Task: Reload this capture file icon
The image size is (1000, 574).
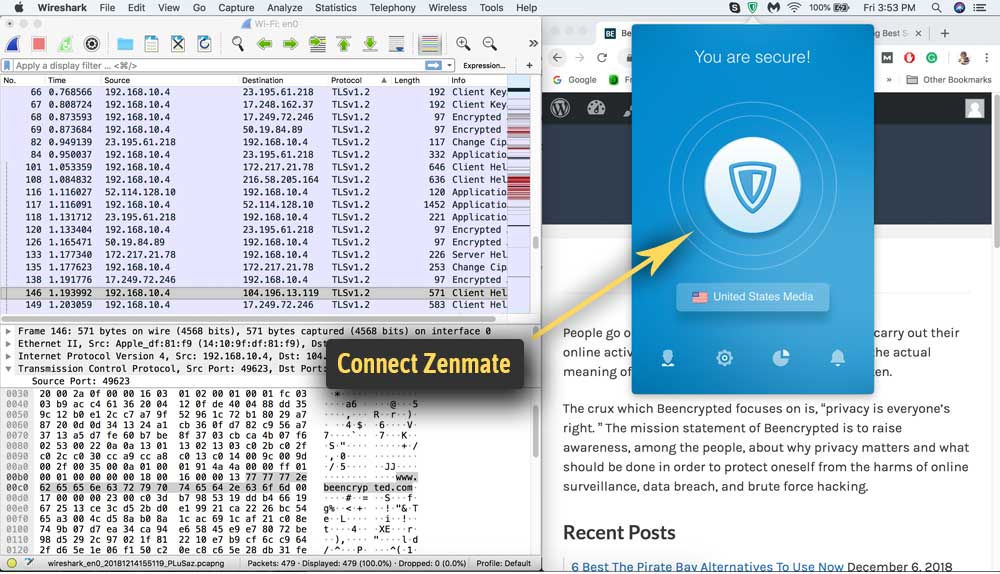Action: 204,44
